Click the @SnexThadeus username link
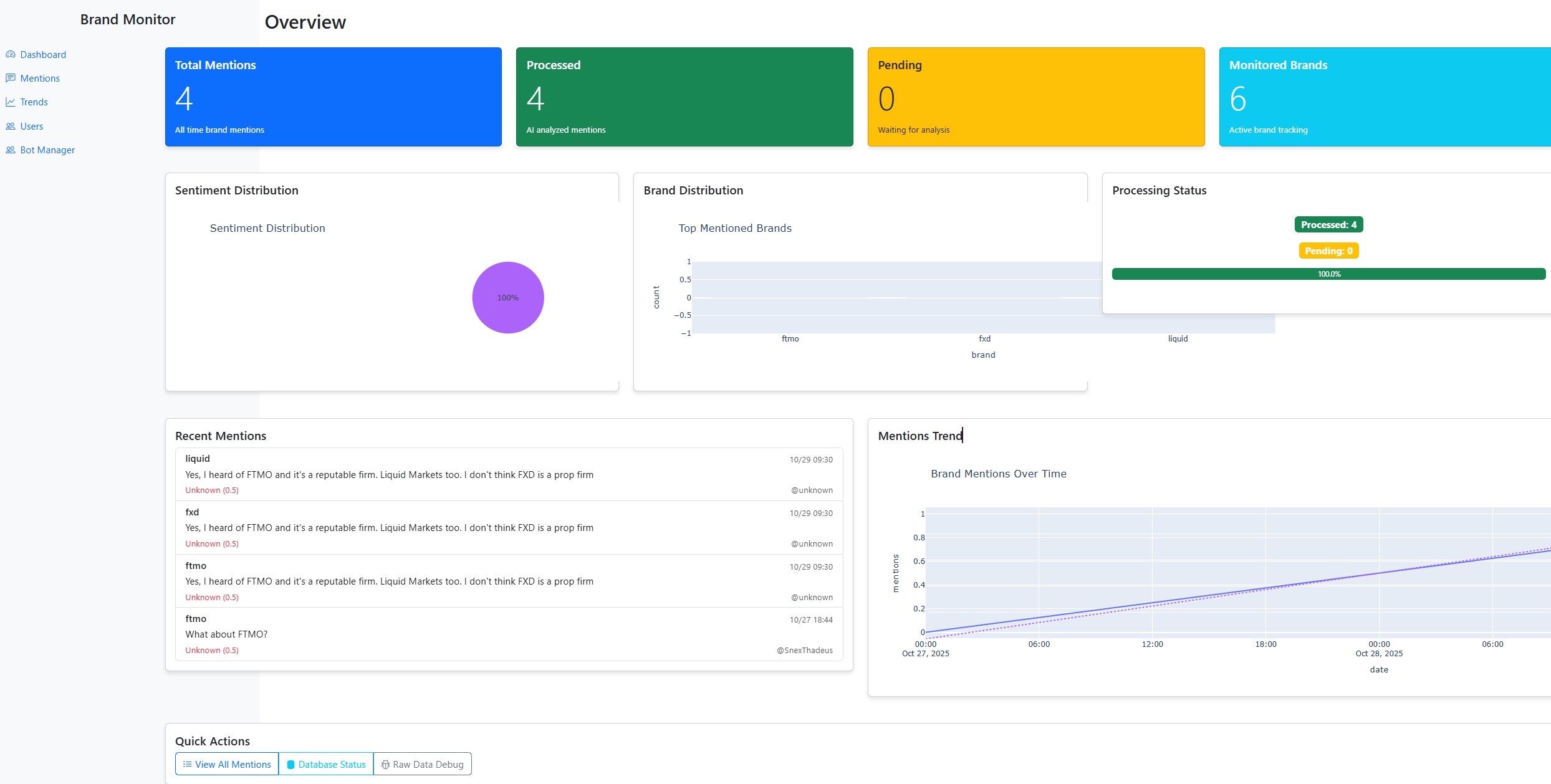1551x784 pixels. (x=805, y=650)
